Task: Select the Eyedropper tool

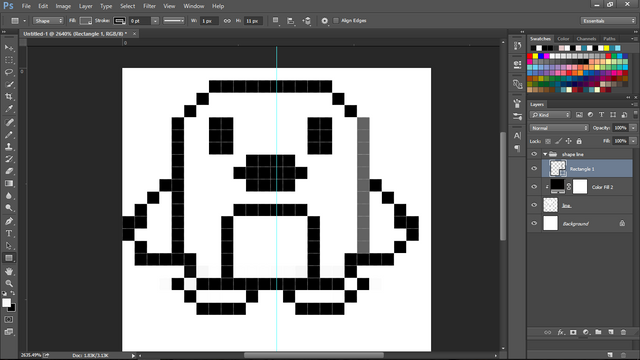Action: click(9, 109)
